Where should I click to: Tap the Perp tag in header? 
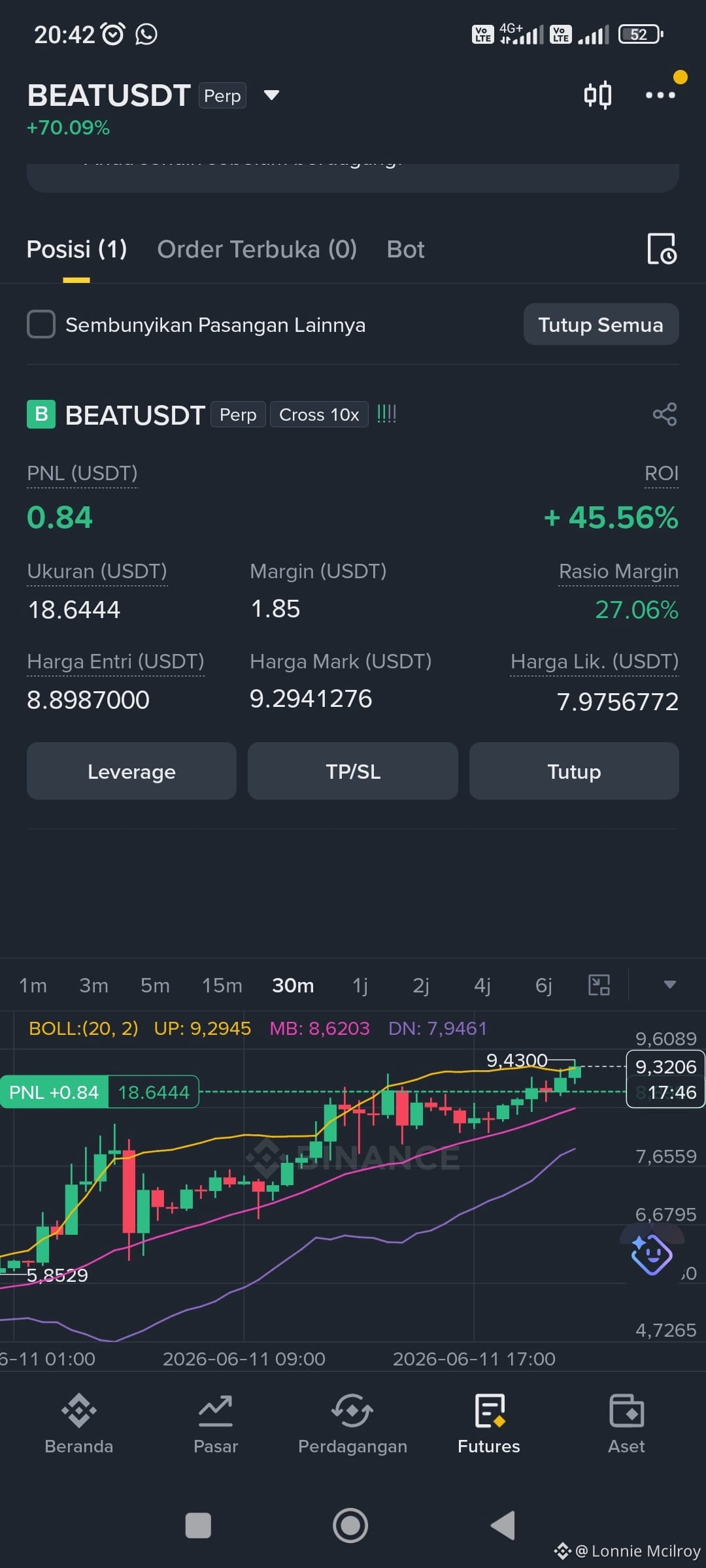pyautogui.click(x=222, y=95)
